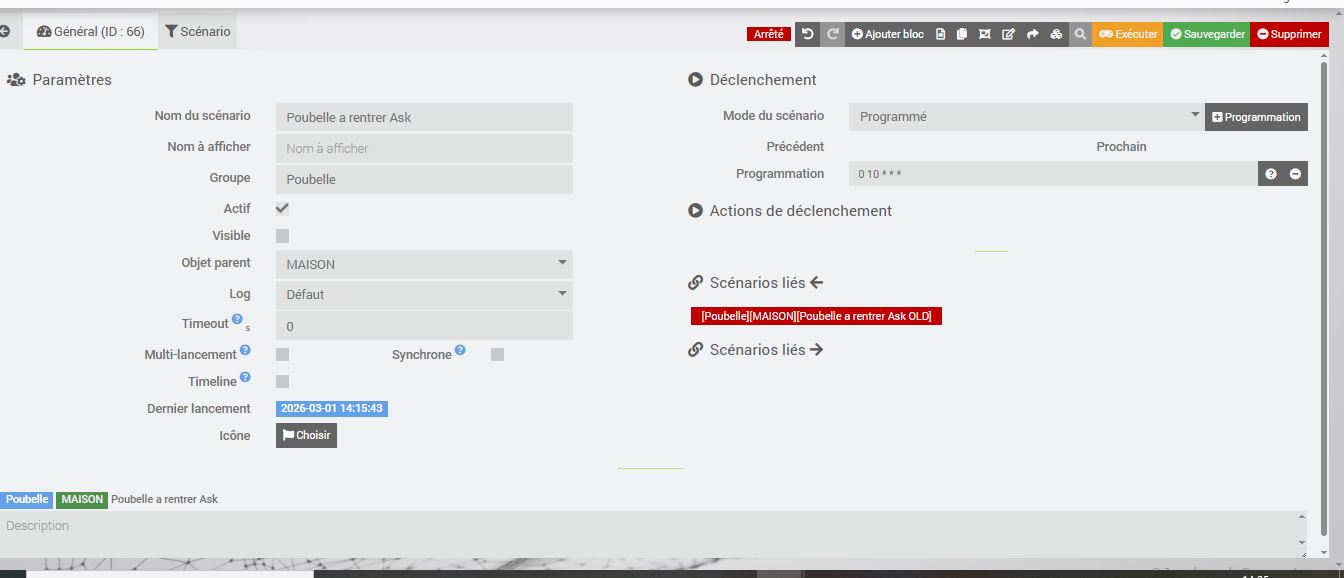Enable the Visible checkbox

(x=283, y=236)
